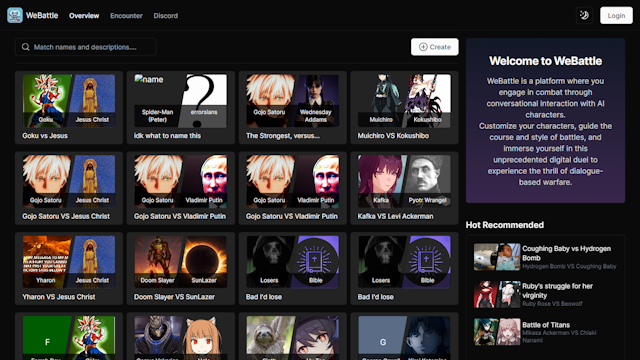The width and height of the screenshot is (640, 360).
Task: Toggle the dark mode theme icon
Action: click(584, 16)
